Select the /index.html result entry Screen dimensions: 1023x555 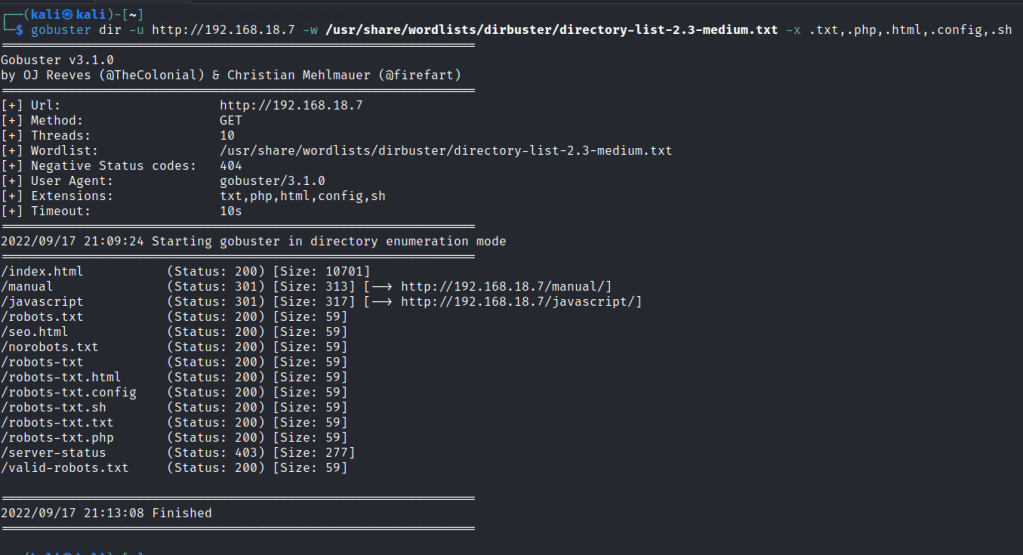pos(42,271)
